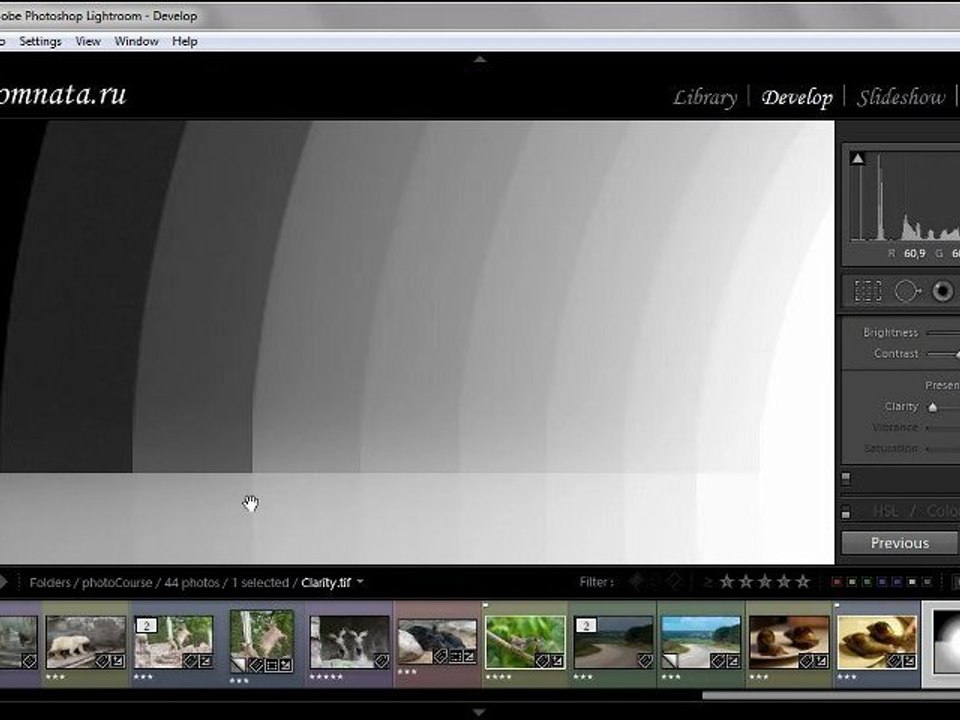
Task: Switch to the Library module
Action: (705, 97)
